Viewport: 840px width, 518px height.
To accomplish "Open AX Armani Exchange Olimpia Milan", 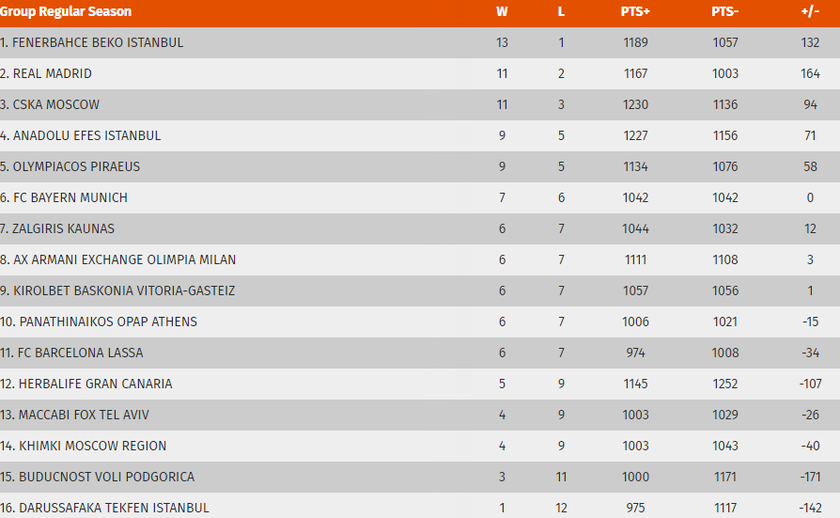I will (x=124, y=260).
